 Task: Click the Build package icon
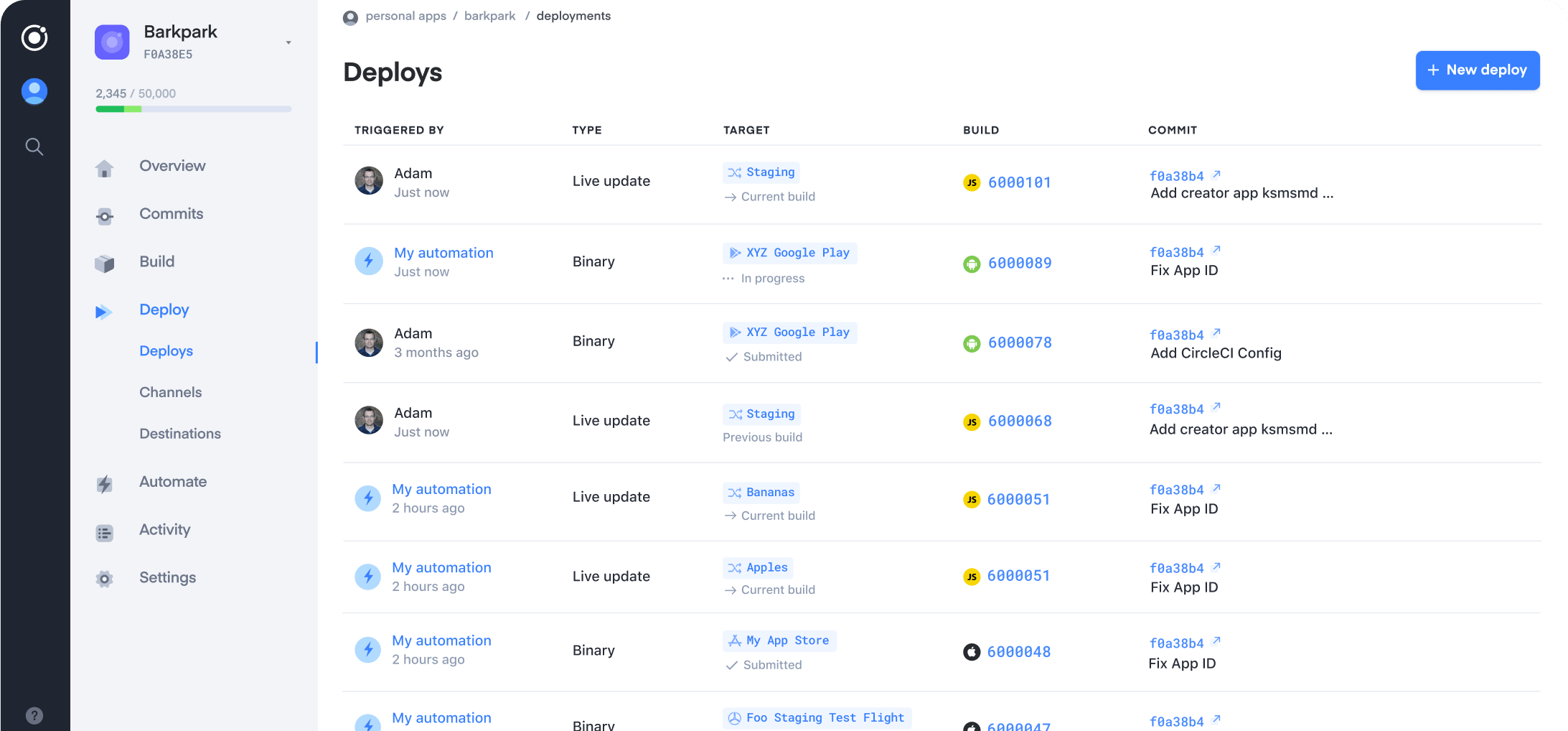pyautogui.click(x=105, y=263)
